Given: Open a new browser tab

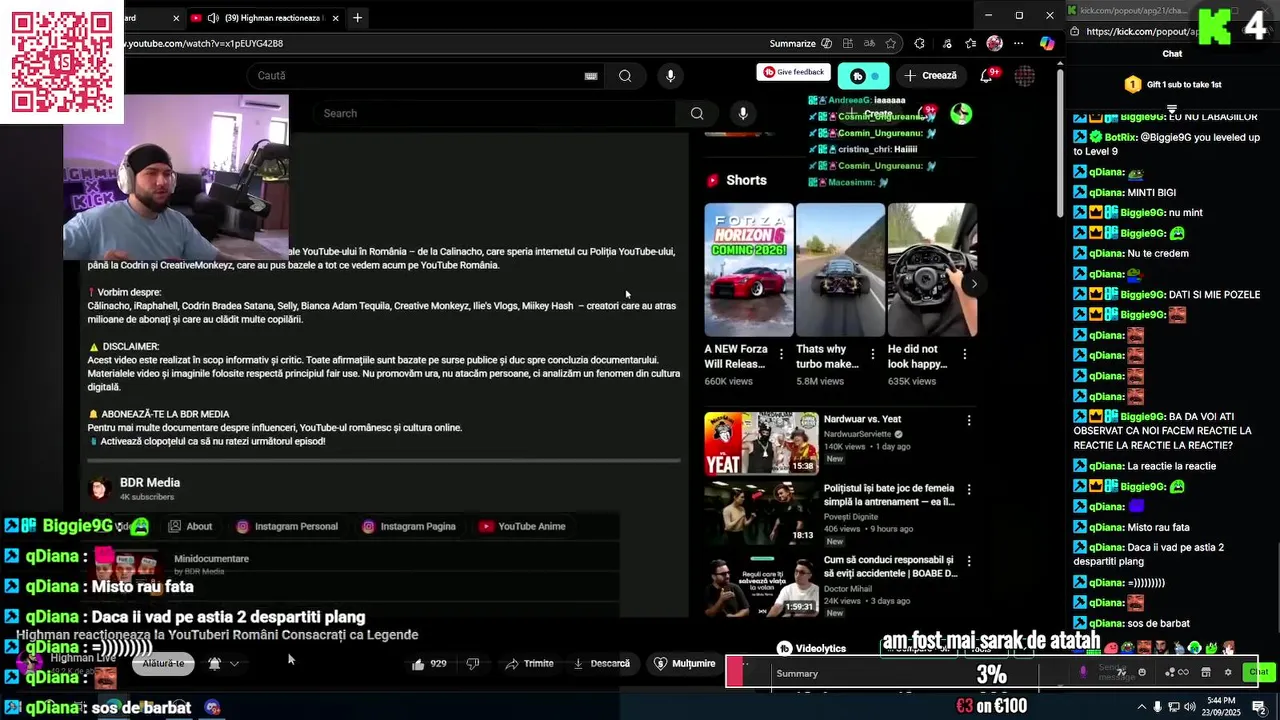Looking at the screenshot, I should tap(357, 17).
